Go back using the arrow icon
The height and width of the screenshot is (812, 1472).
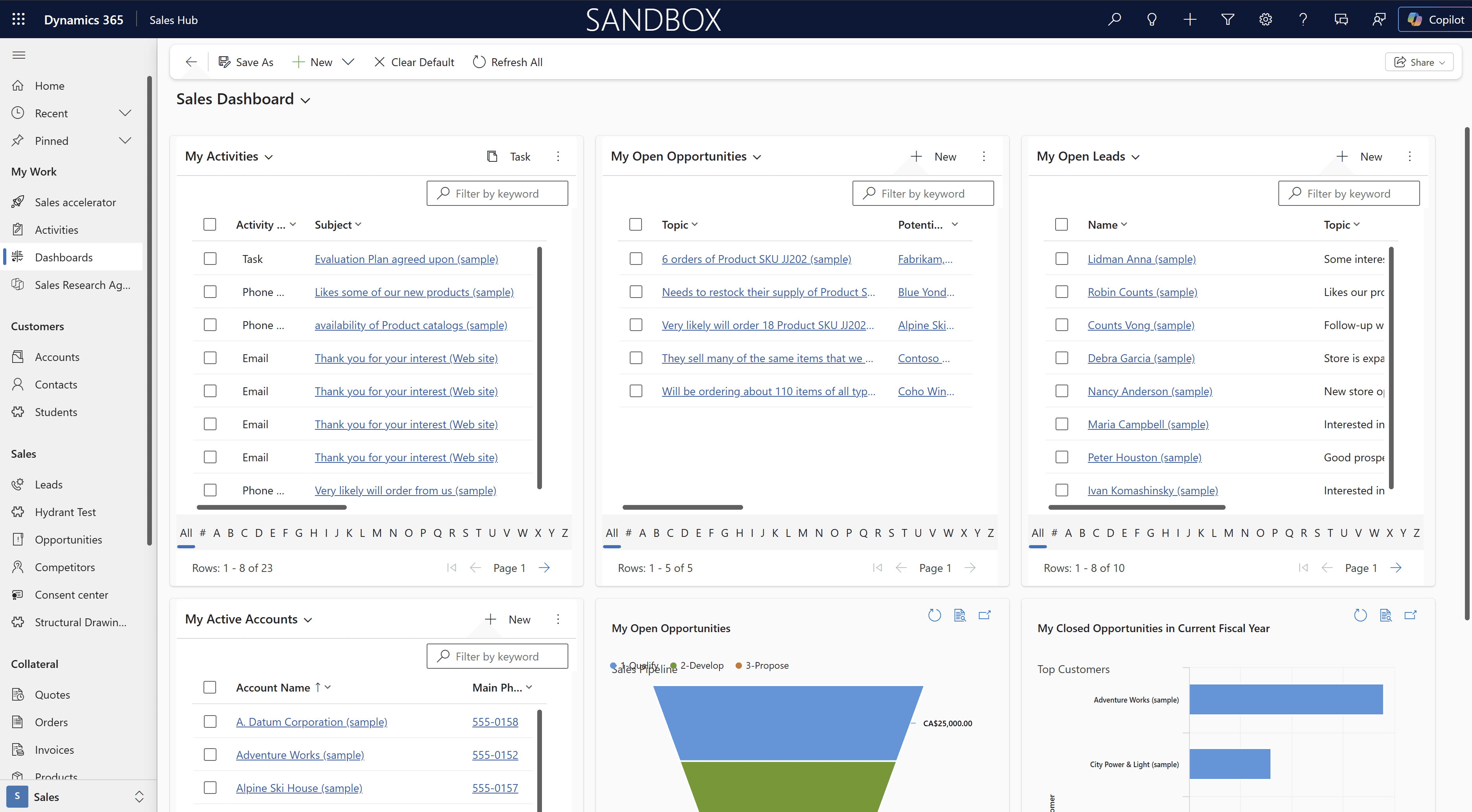(191, 62)
